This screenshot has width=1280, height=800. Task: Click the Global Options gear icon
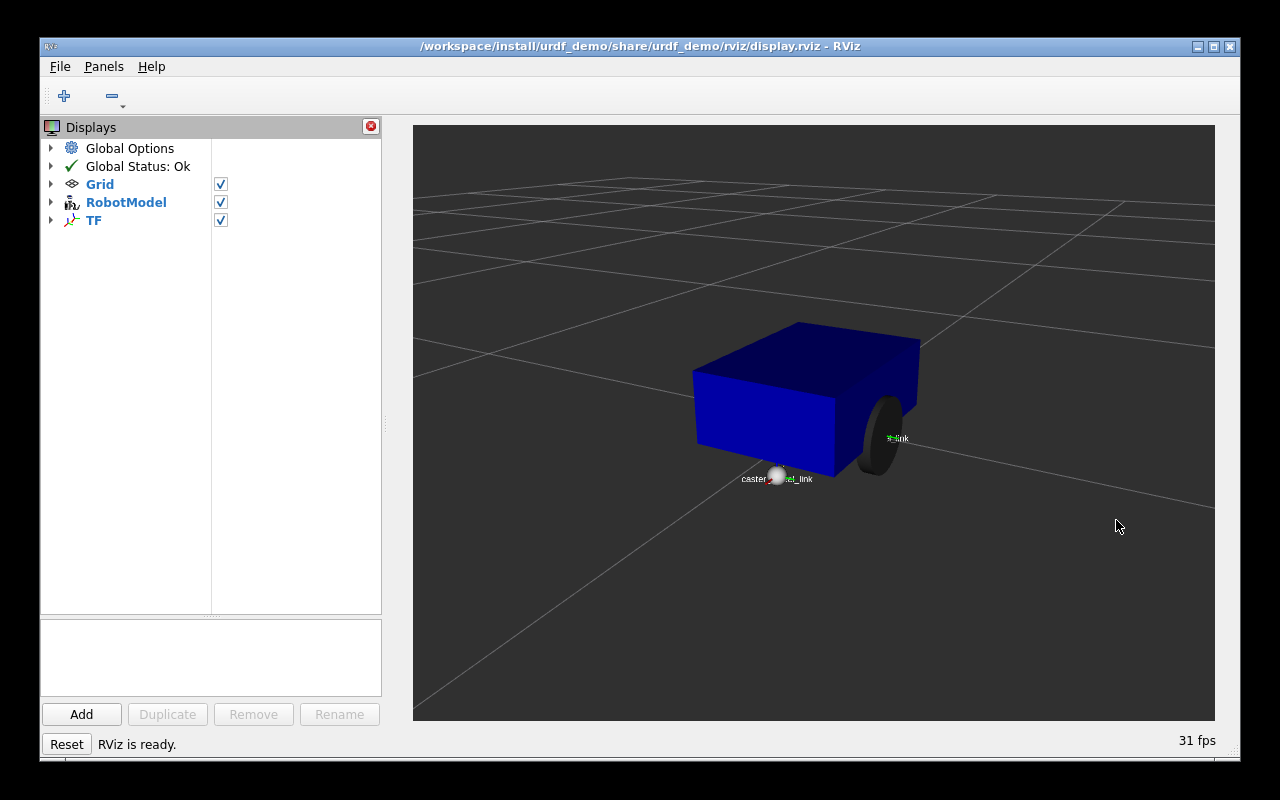pyautogui.click(x=72, y=148)
